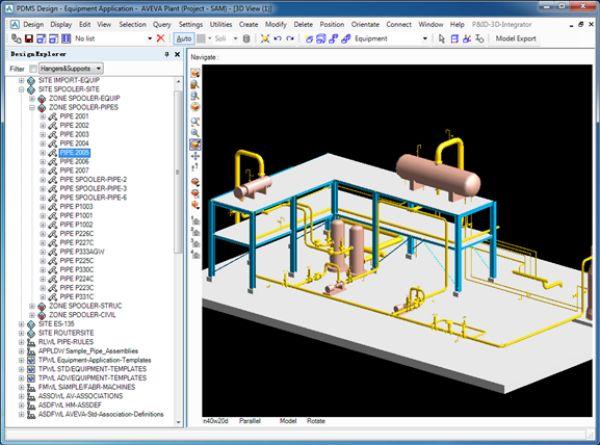Open the Solid dropdown arrow in toolbar
The image size is (600, 445).
coord(235,39)
